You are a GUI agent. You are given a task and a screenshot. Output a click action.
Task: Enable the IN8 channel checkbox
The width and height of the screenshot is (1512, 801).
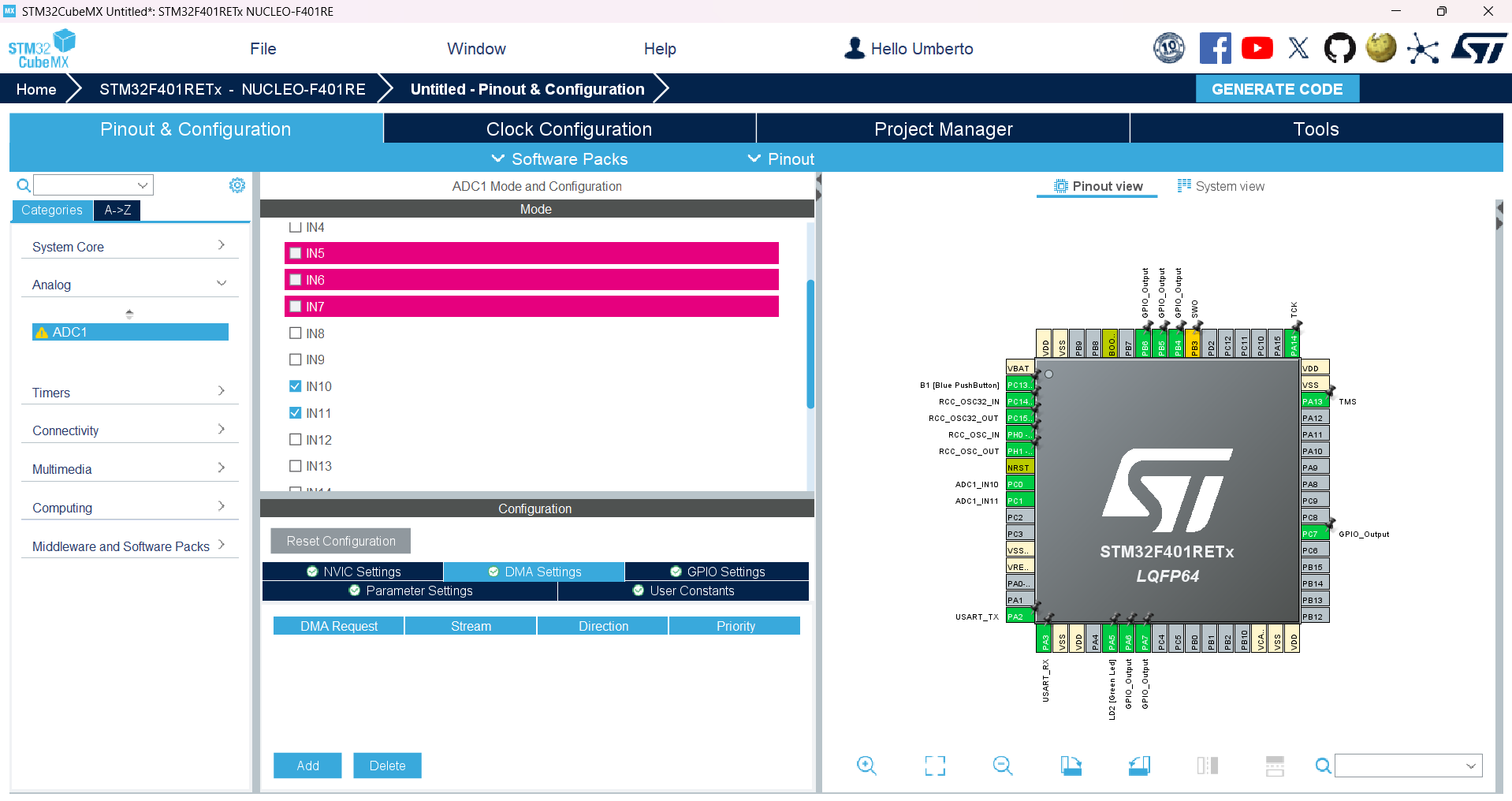pyautogui.click(x=296, y=333)
